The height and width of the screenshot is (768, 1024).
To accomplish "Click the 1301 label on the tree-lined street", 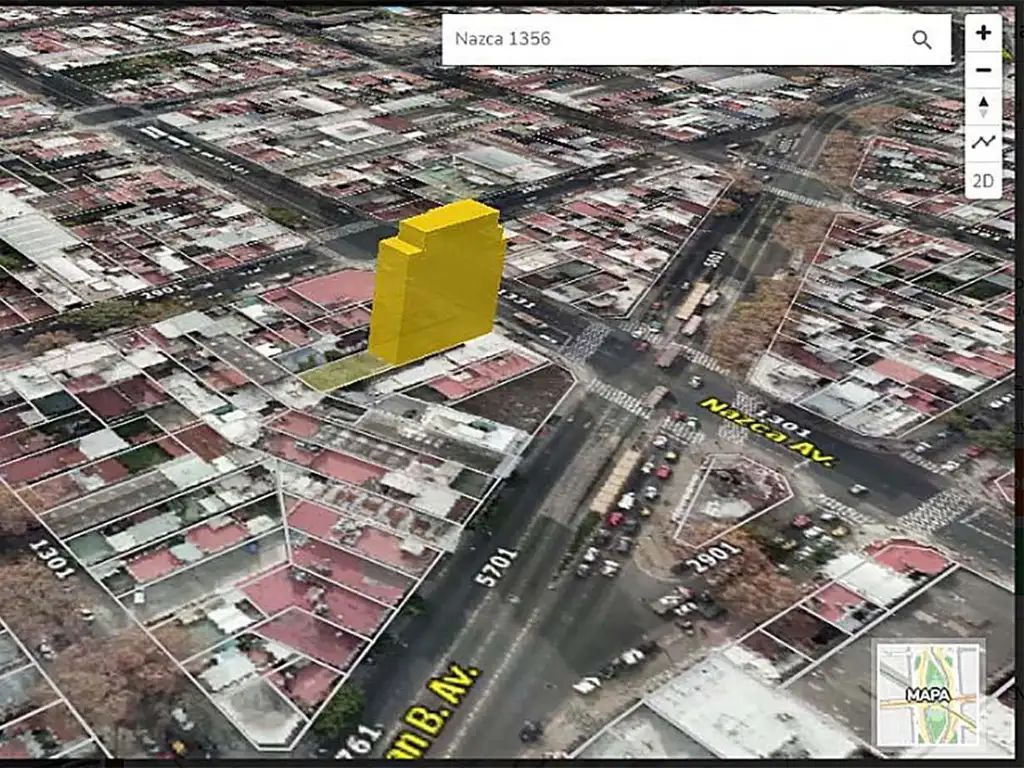I will pos(53,559).
